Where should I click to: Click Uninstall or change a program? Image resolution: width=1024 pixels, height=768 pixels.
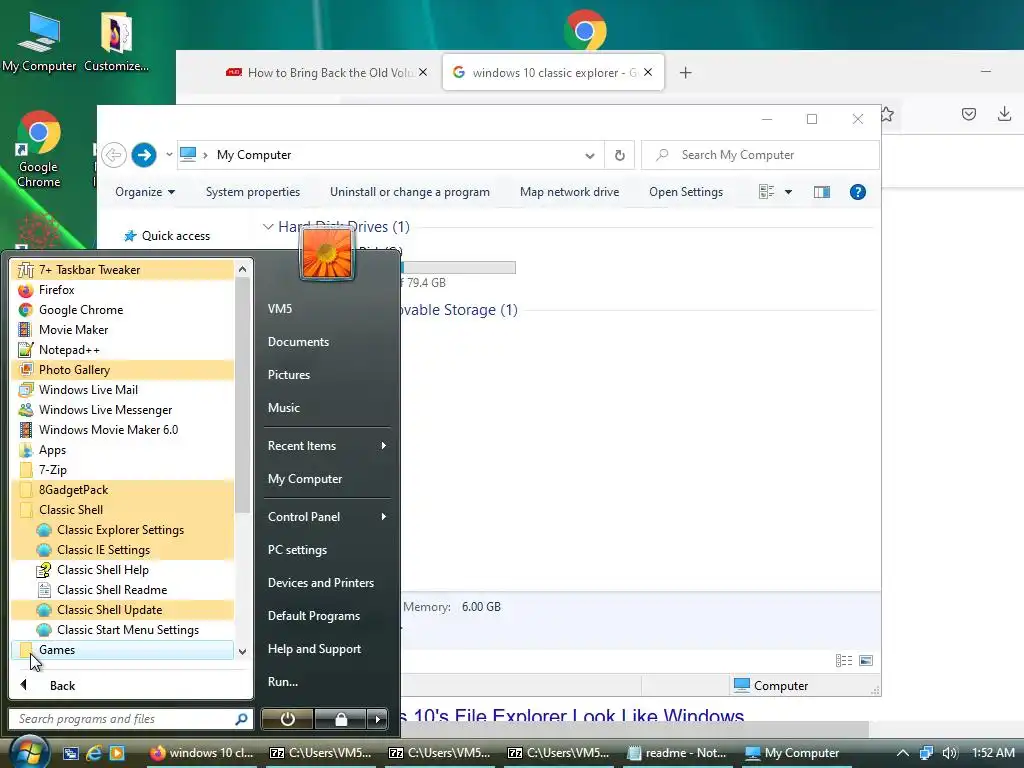409,192
